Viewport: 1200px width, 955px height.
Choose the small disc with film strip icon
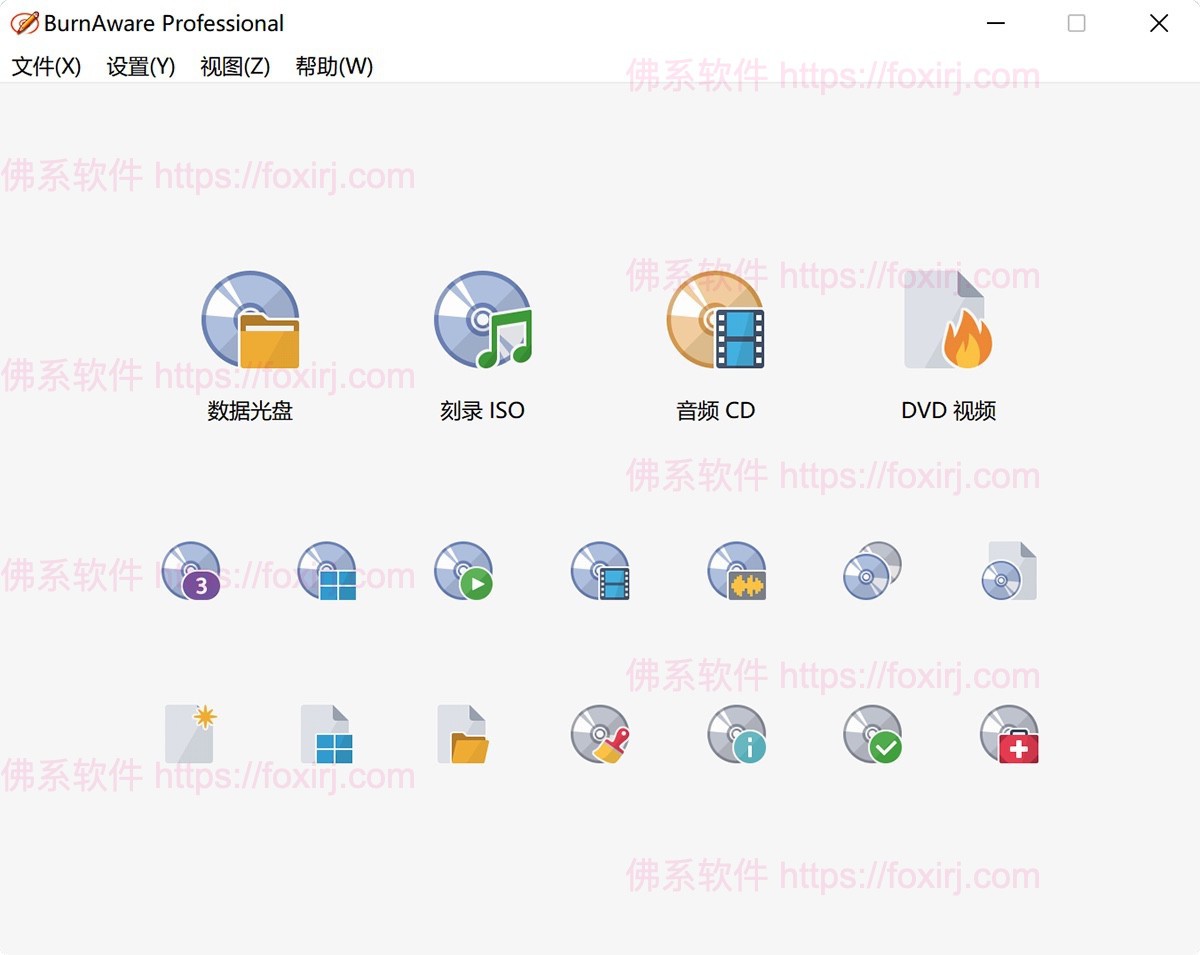(600, 571)
